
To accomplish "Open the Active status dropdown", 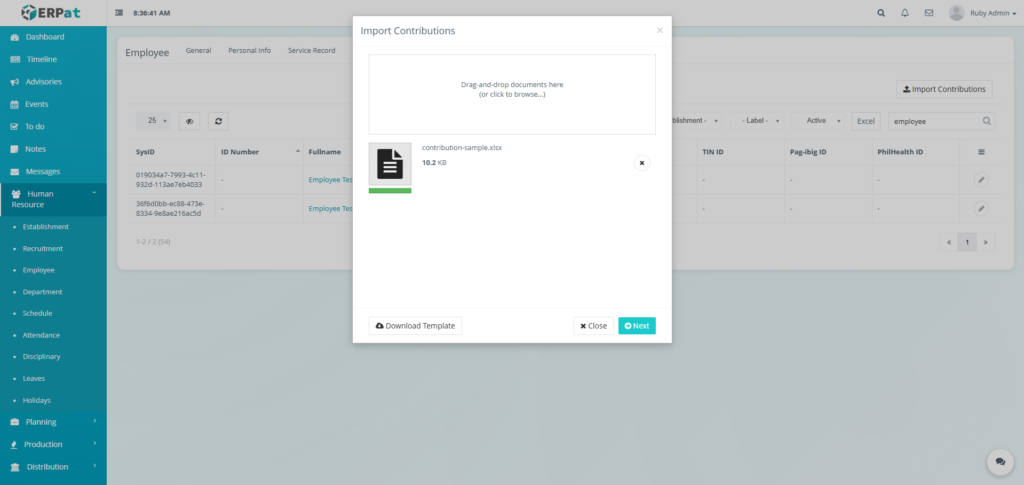I will (x=818, y=121).
